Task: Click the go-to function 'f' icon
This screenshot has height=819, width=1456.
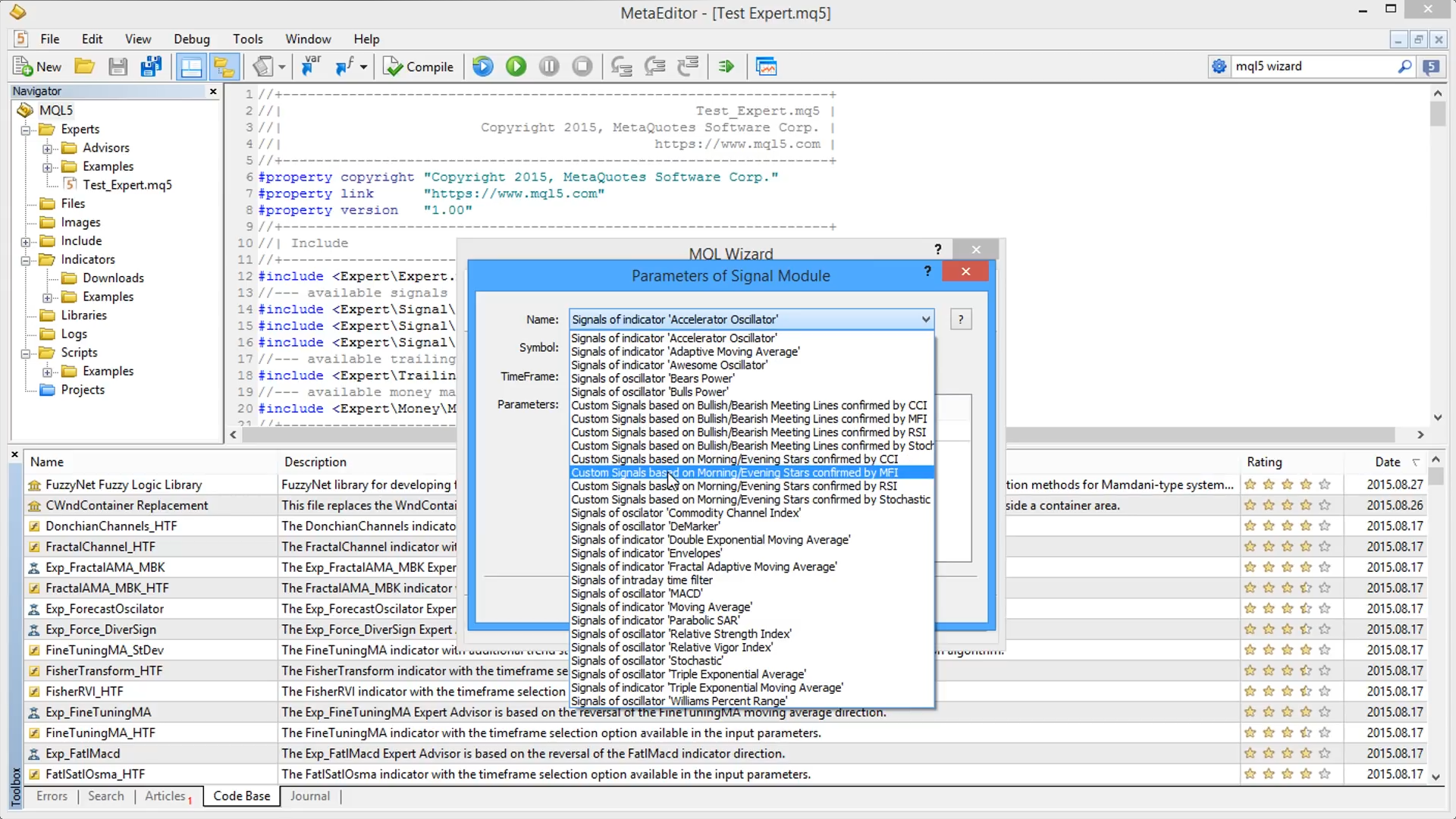Action: tap(344, 67)
